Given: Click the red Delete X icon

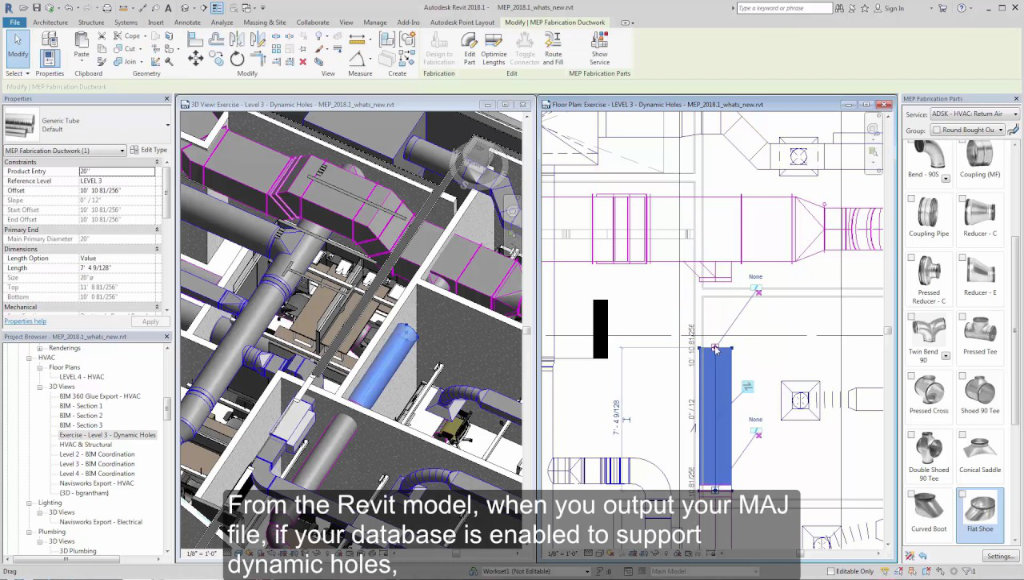Looking at the screenshot, I should (303, 62).
